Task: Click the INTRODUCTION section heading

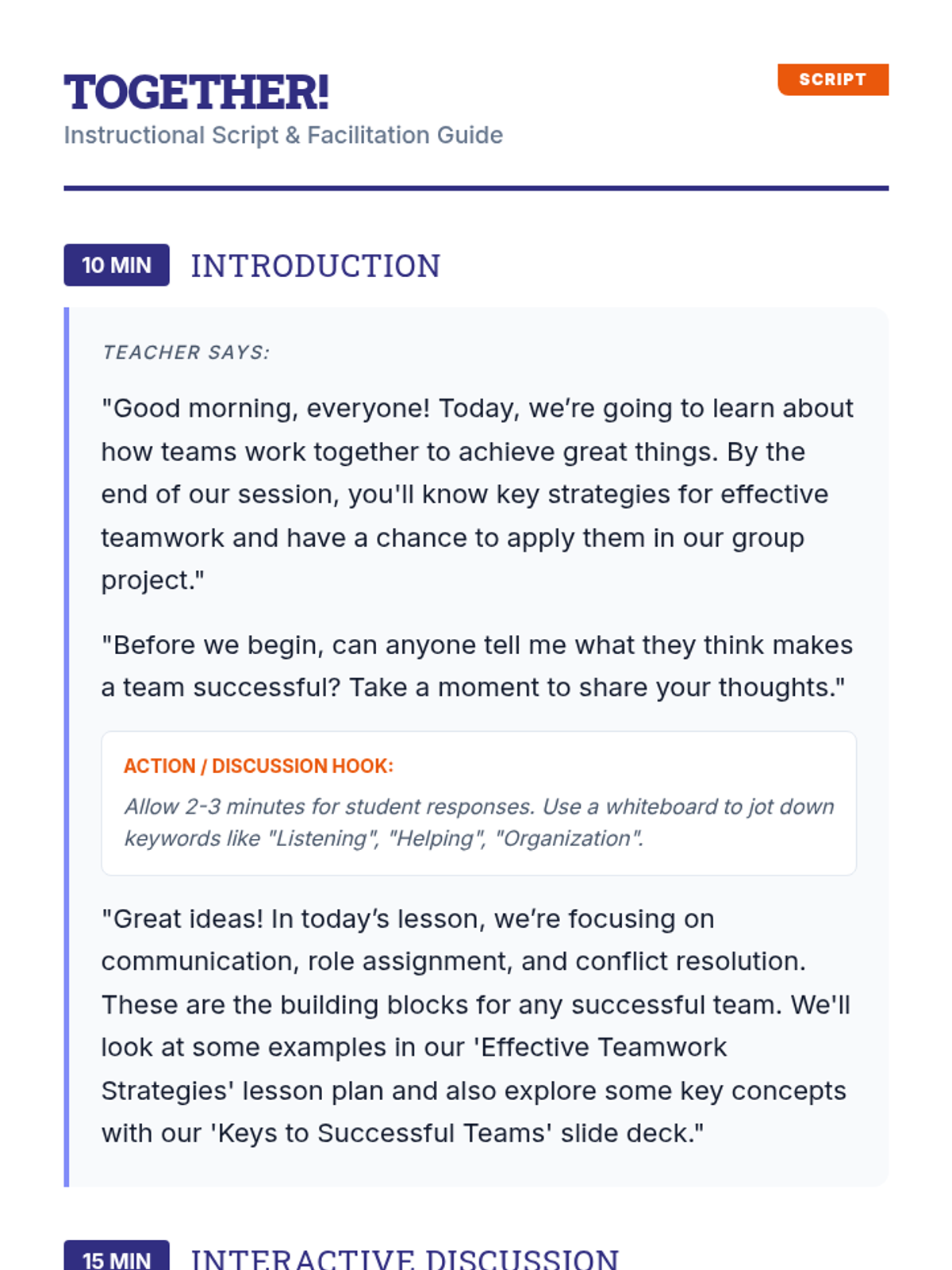Action: (x=315, y=266)
